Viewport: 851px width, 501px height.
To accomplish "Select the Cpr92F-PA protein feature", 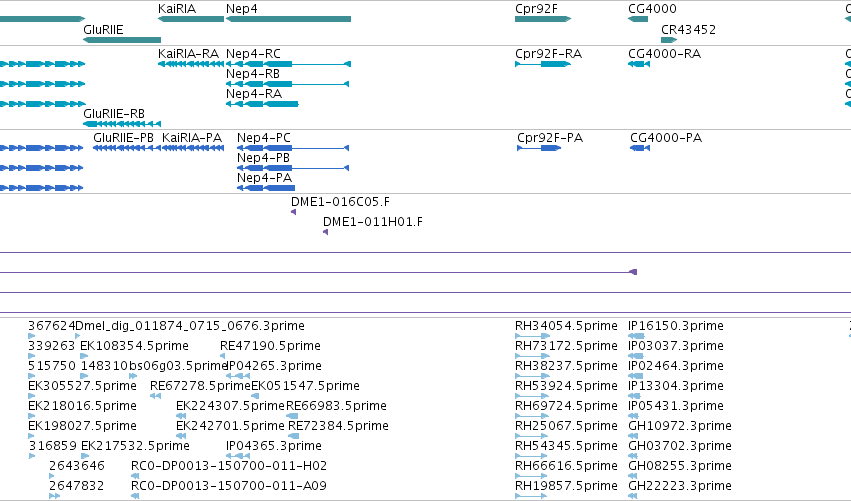I will (539, 148).
